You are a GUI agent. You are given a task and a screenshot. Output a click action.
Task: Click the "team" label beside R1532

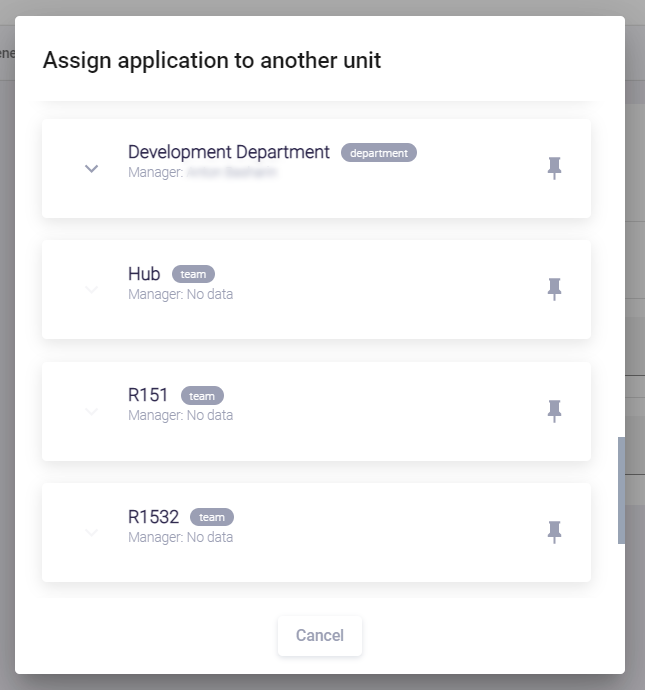pyautogui.click(x=212, y=517)
